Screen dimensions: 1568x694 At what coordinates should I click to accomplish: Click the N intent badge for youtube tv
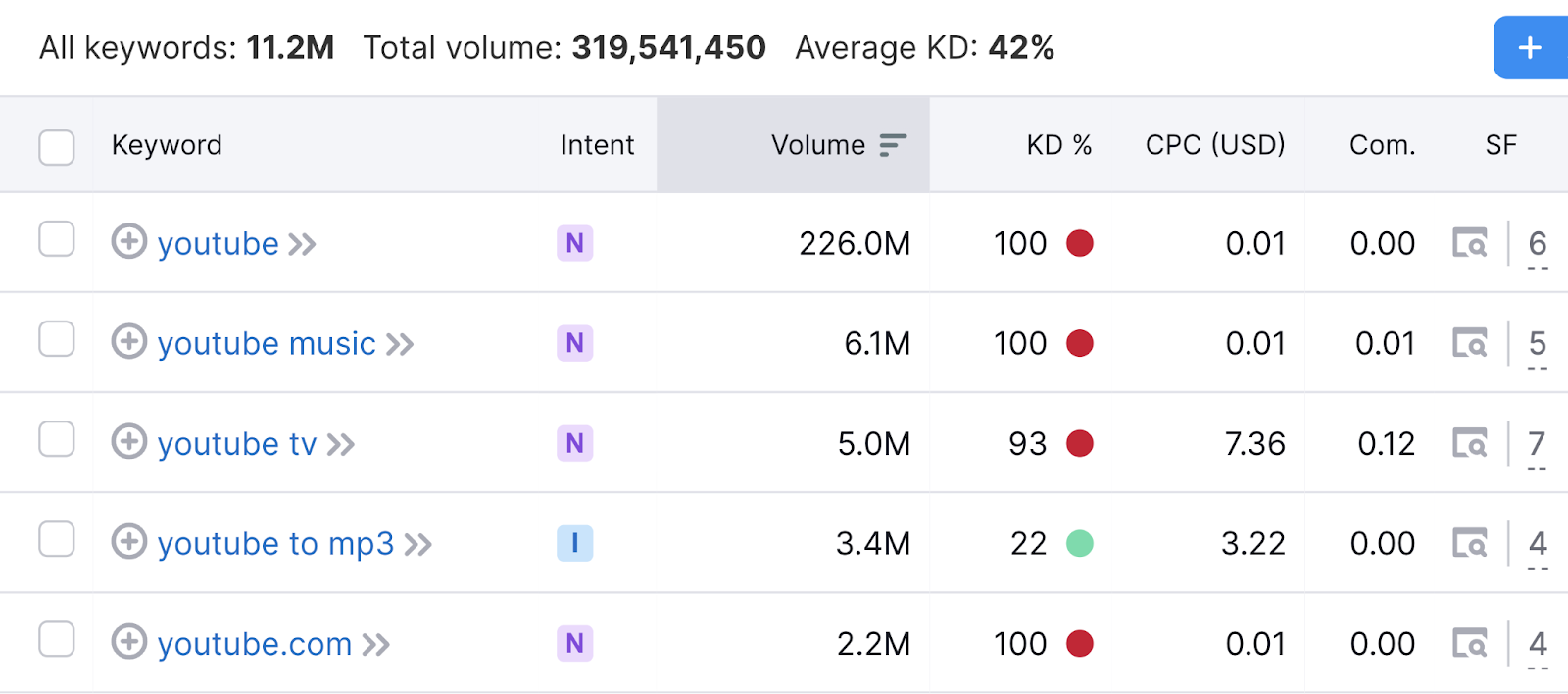575,442
